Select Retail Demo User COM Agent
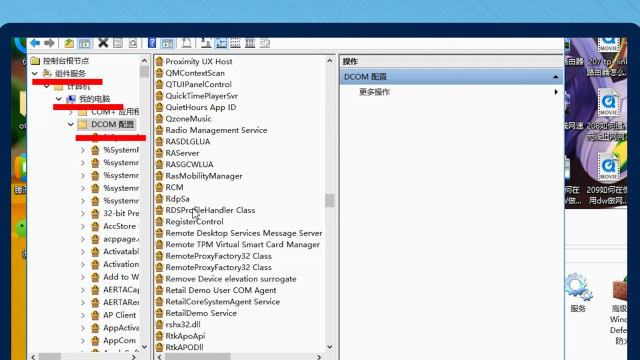Viewport: 640px width, 360px height. coord(221,290)
